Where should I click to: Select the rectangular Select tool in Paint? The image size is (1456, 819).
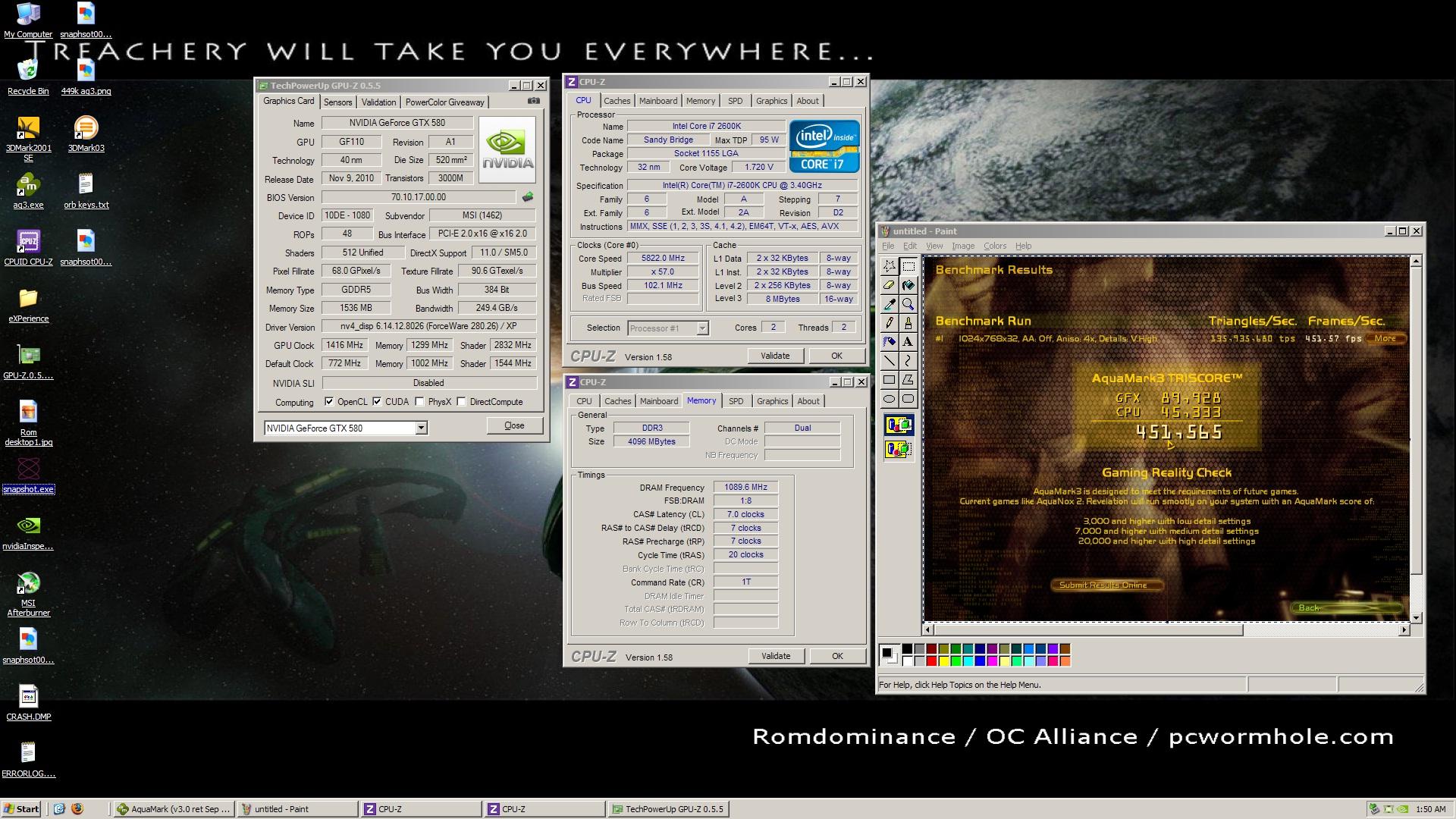908,266
